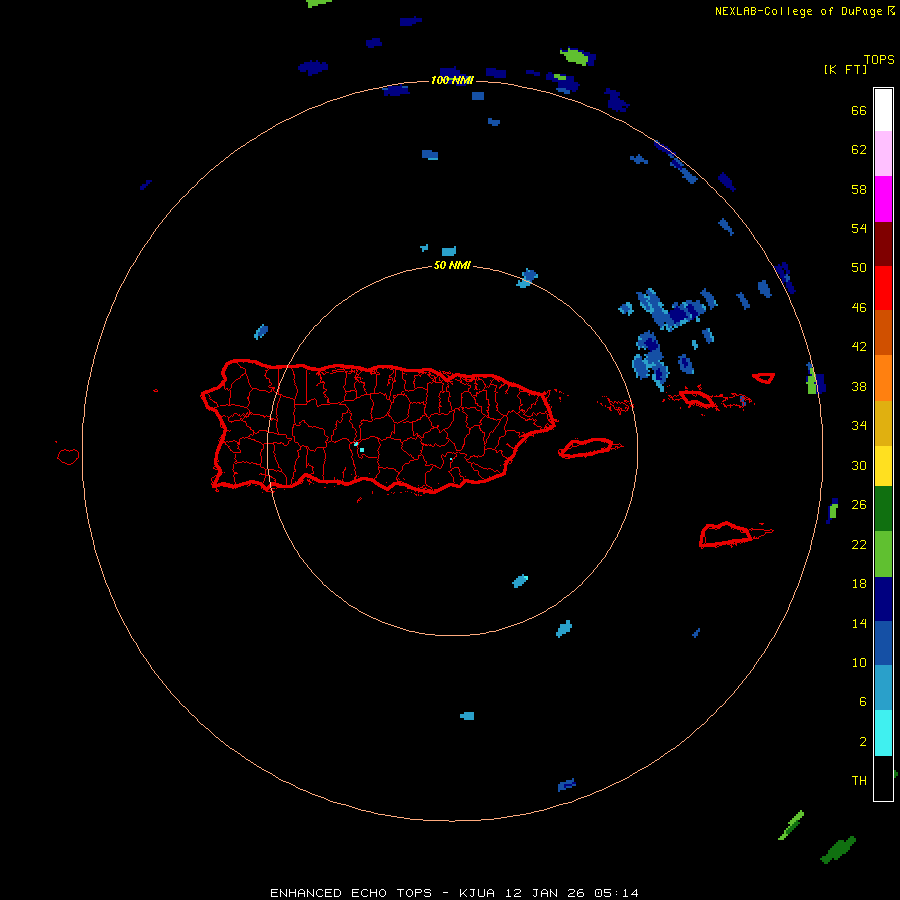Click the light pink legend swatch
This screenshot has height=900, width=900.
click(x=883, y=154)
